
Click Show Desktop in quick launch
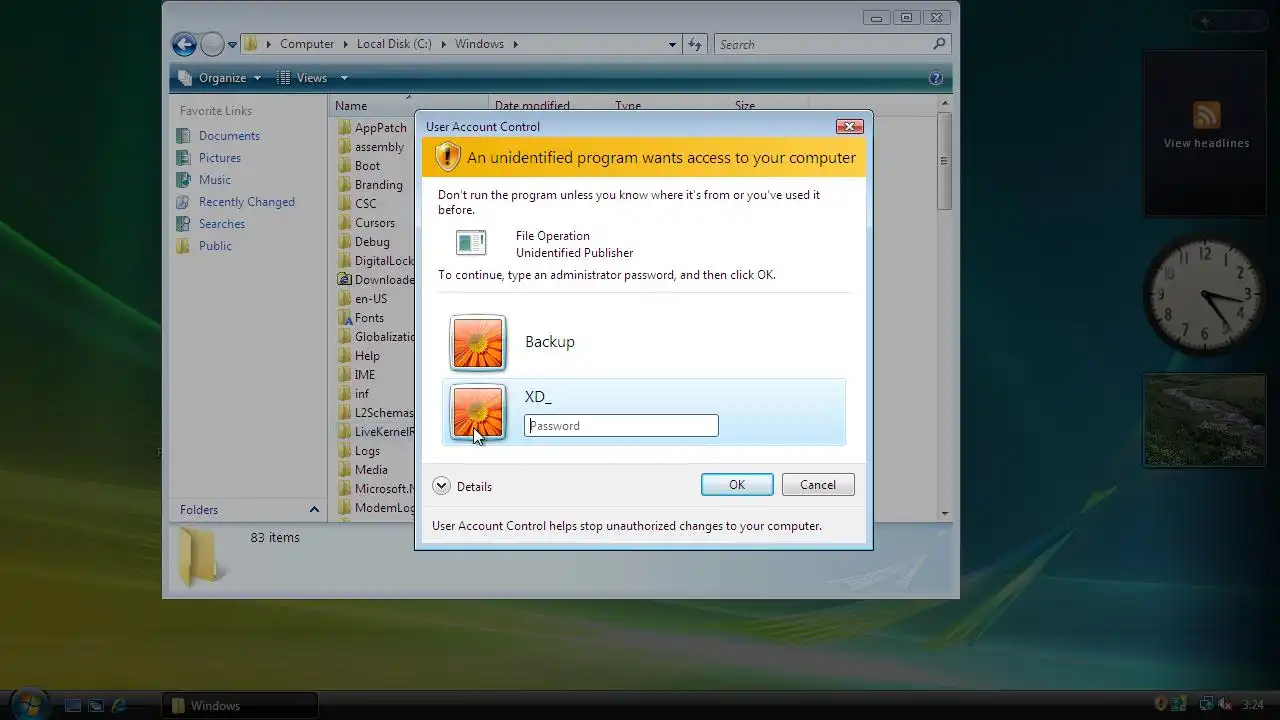[x=73, y=705]
